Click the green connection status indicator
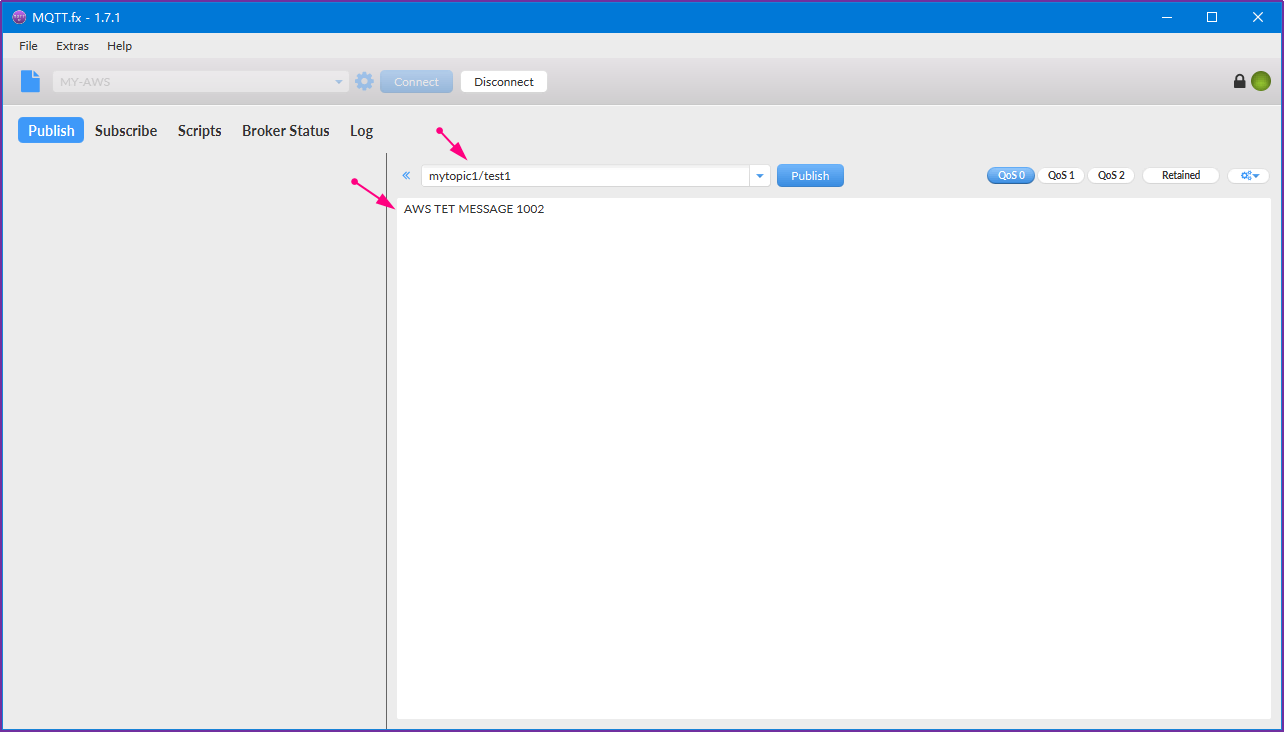The height and width of the screenshot is (732, 1284). pyautogui.click(x=1261, y=82)
